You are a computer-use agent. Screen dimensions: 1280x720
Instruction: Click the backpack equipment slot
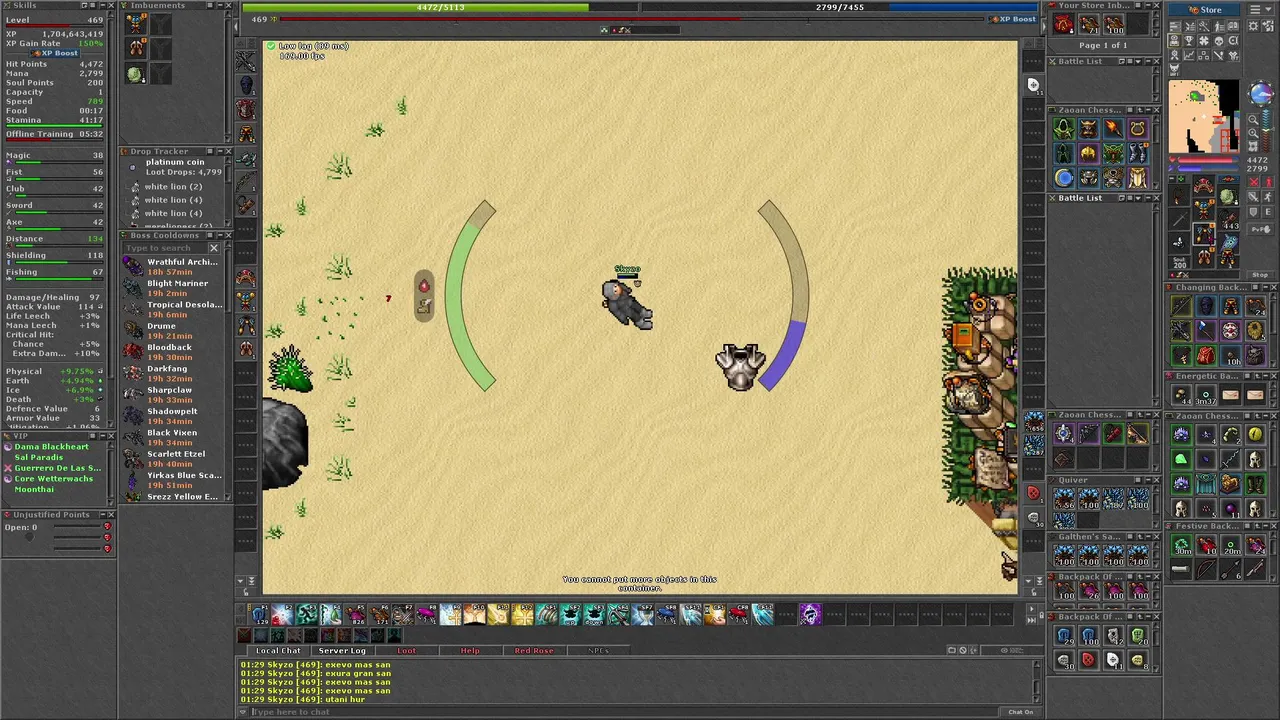[1228, 196]
